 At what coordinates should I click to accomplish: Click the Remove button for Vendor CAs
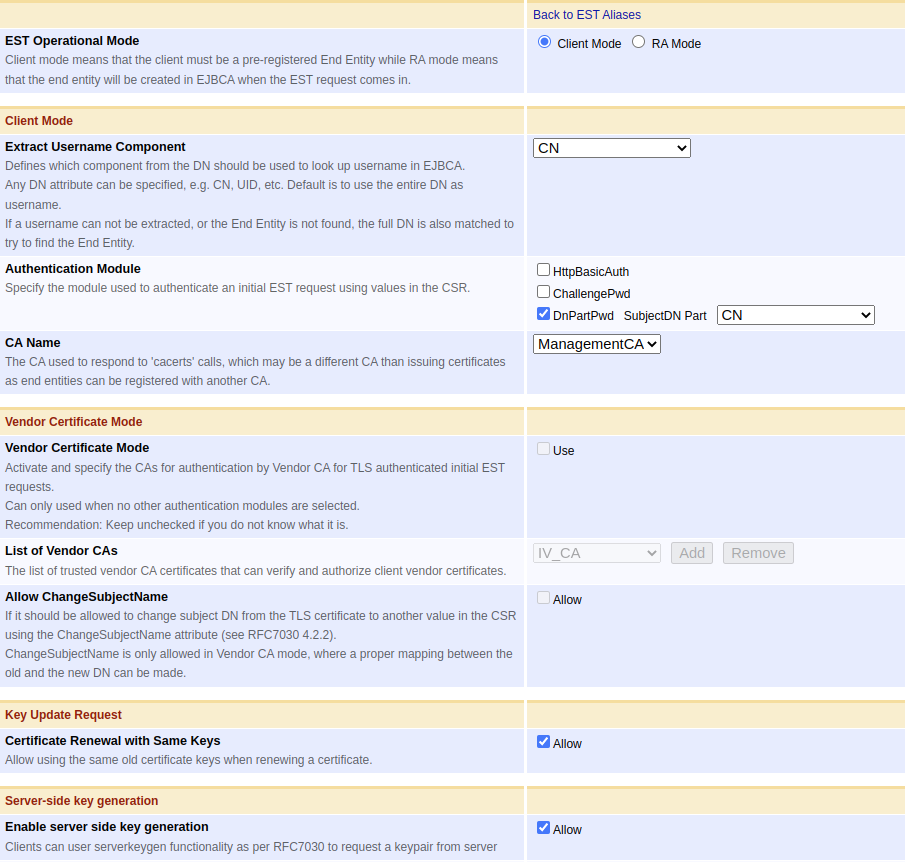(757, 552)
